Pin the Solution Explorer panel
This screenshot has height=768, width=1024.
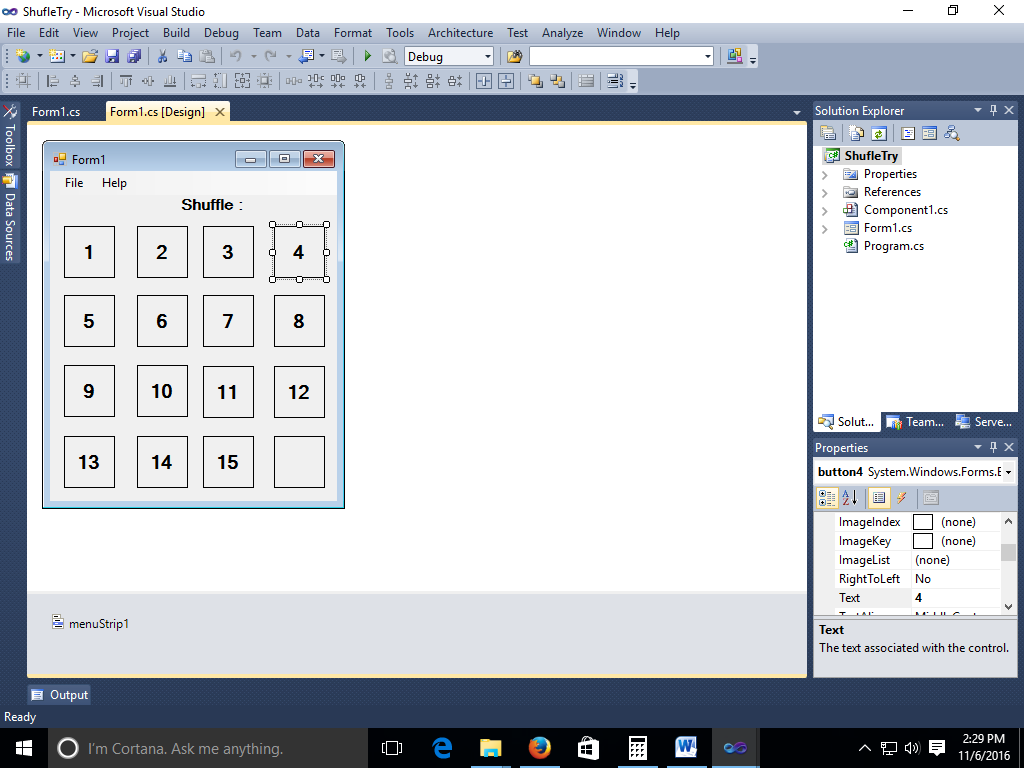tap(993, 110)
